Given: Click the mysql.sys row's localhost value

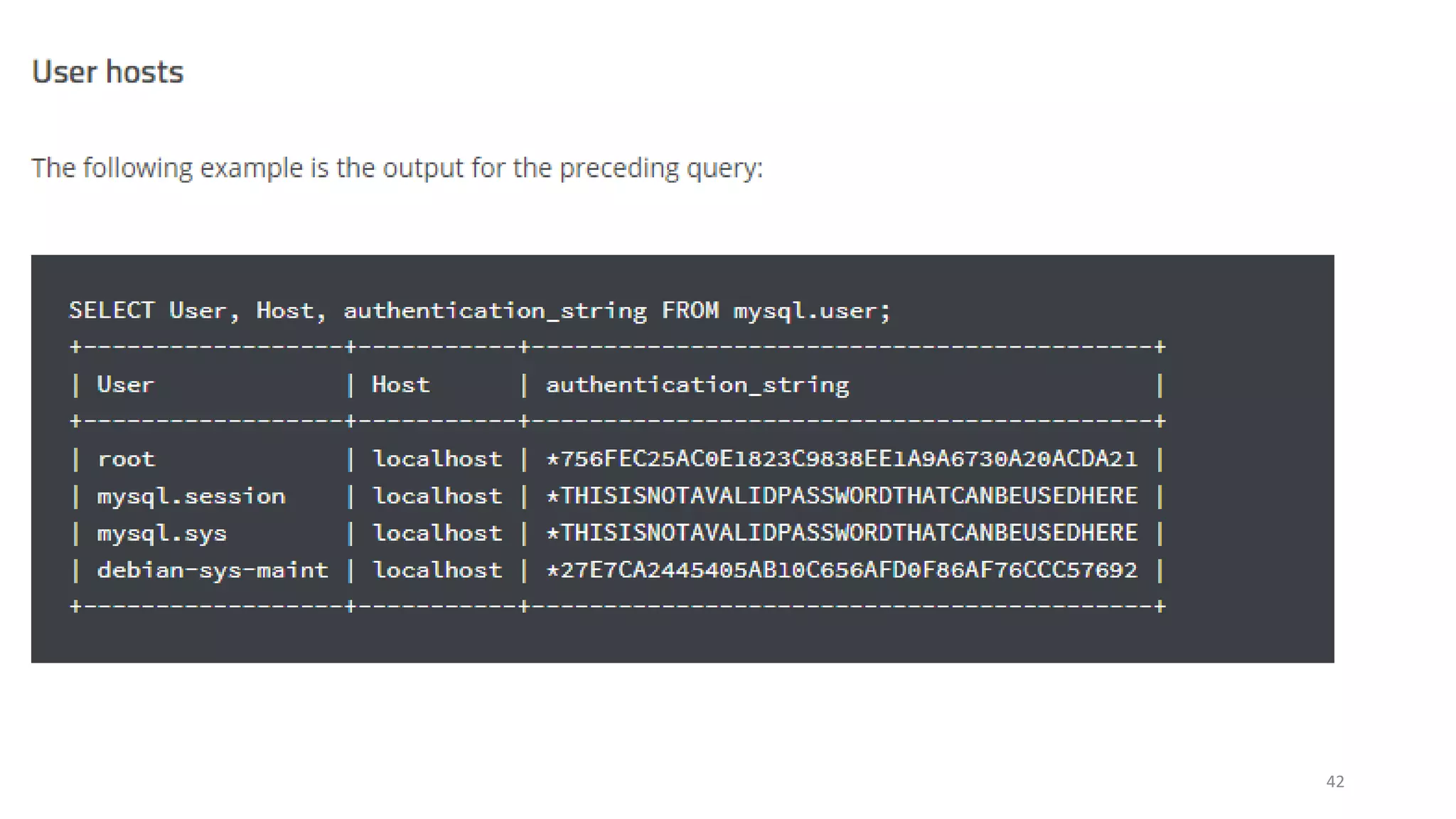Looking at the screenshot, I should pyautogui.click(x=437, y=533).
